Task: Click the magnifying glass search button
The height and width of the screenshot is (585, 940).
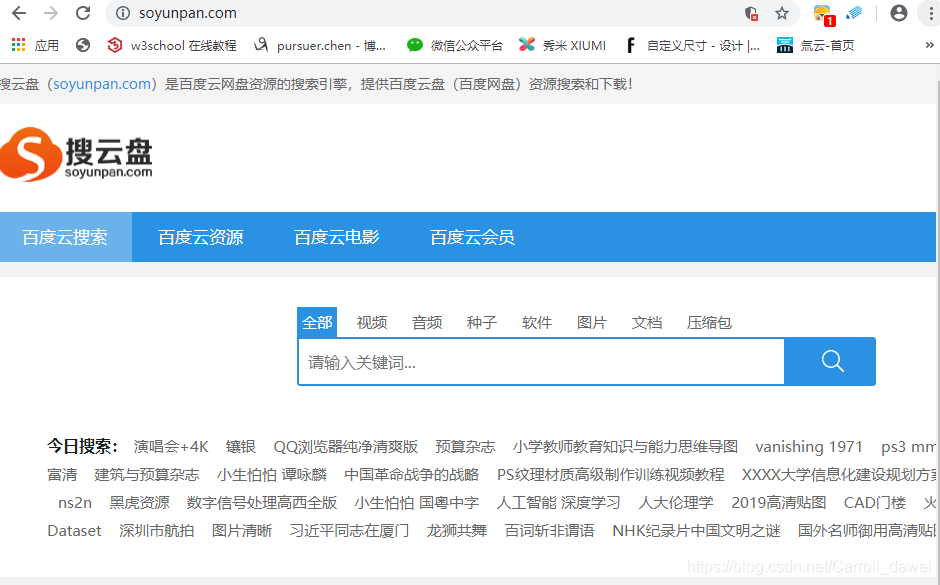Action: 831,361
